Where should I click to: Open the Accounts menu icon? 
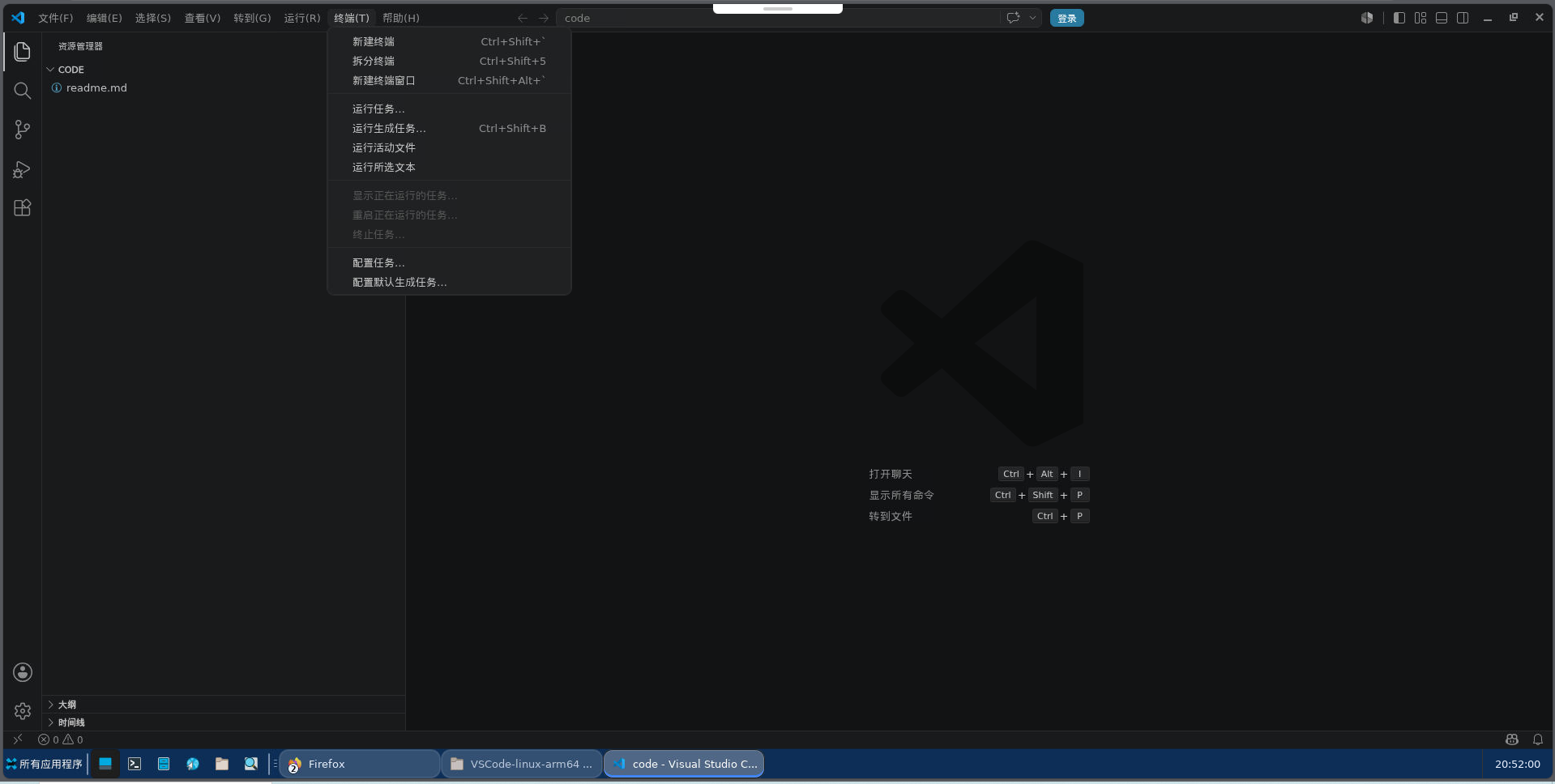(23, 672)
